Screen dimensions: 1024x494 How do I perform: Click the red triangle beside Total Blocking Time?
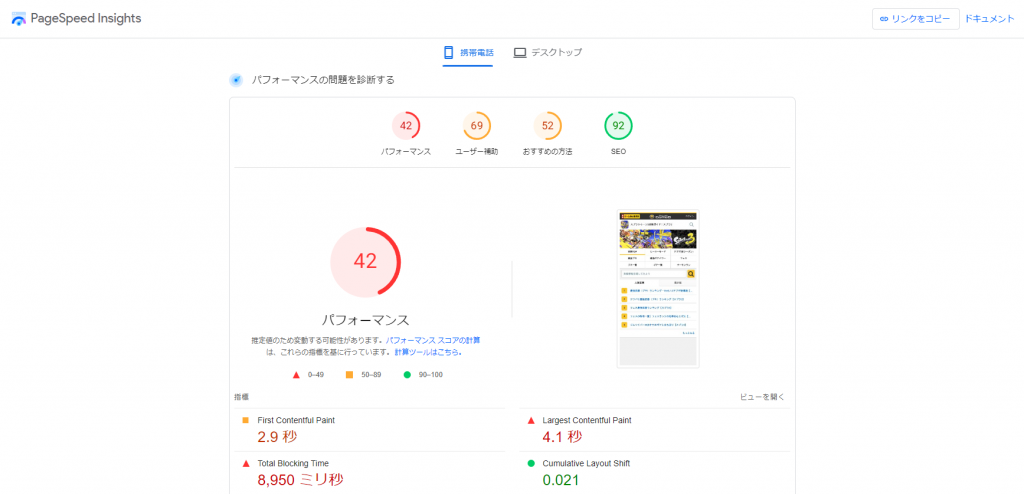246,464
